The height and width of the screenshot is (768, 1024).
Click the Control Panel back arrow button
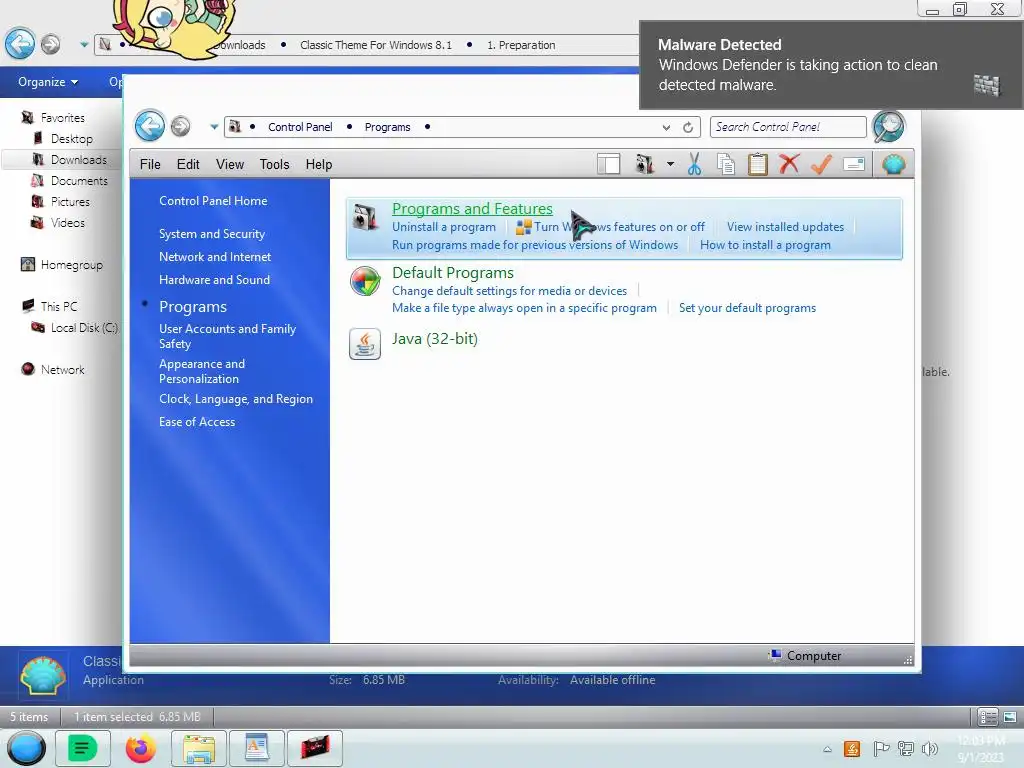coord(150,125)
